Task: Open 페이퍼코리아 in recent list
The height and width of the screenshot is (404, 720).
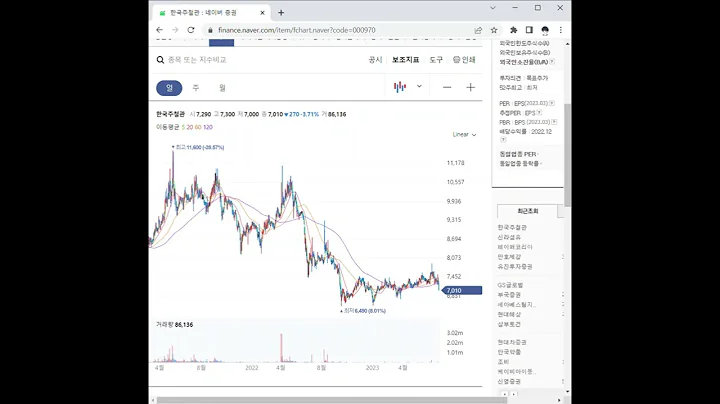Action: pos(515,247)
